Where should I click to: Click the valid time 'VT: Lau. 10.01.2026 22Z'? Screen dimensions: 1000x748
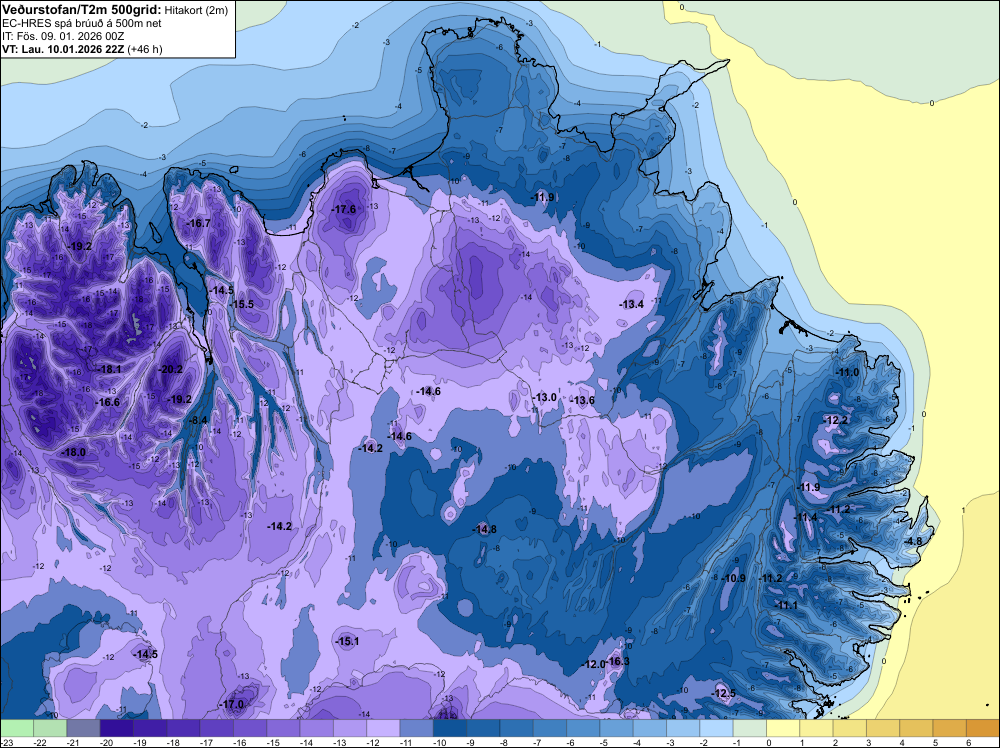point(63,49)
